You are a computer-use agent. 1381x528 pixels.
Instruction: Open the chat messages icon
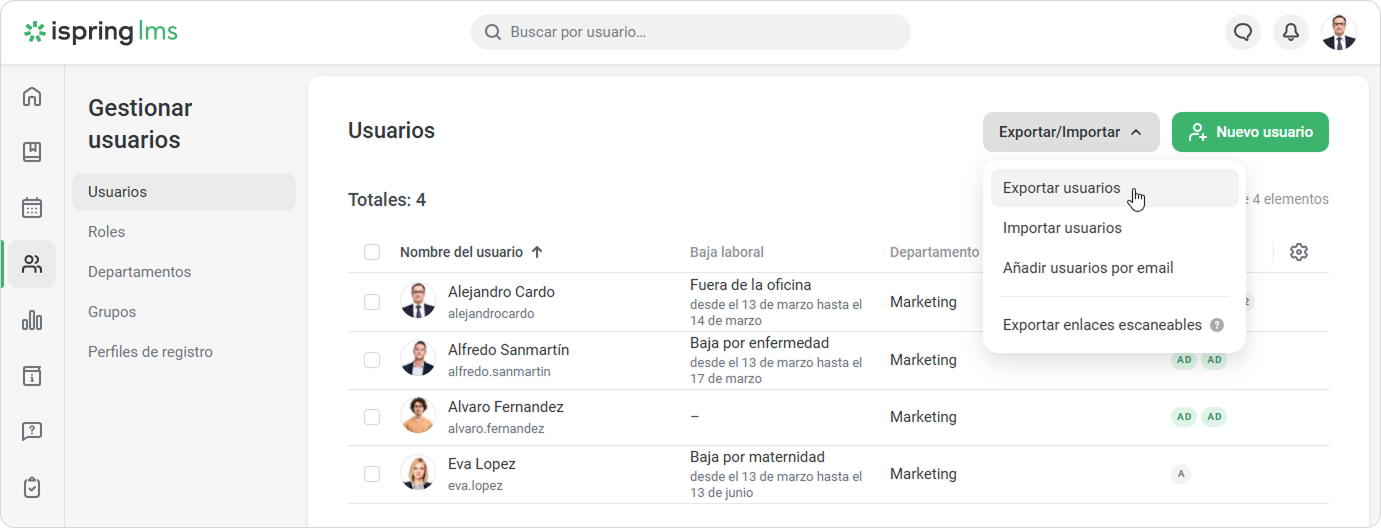(x=1243, y=32)
